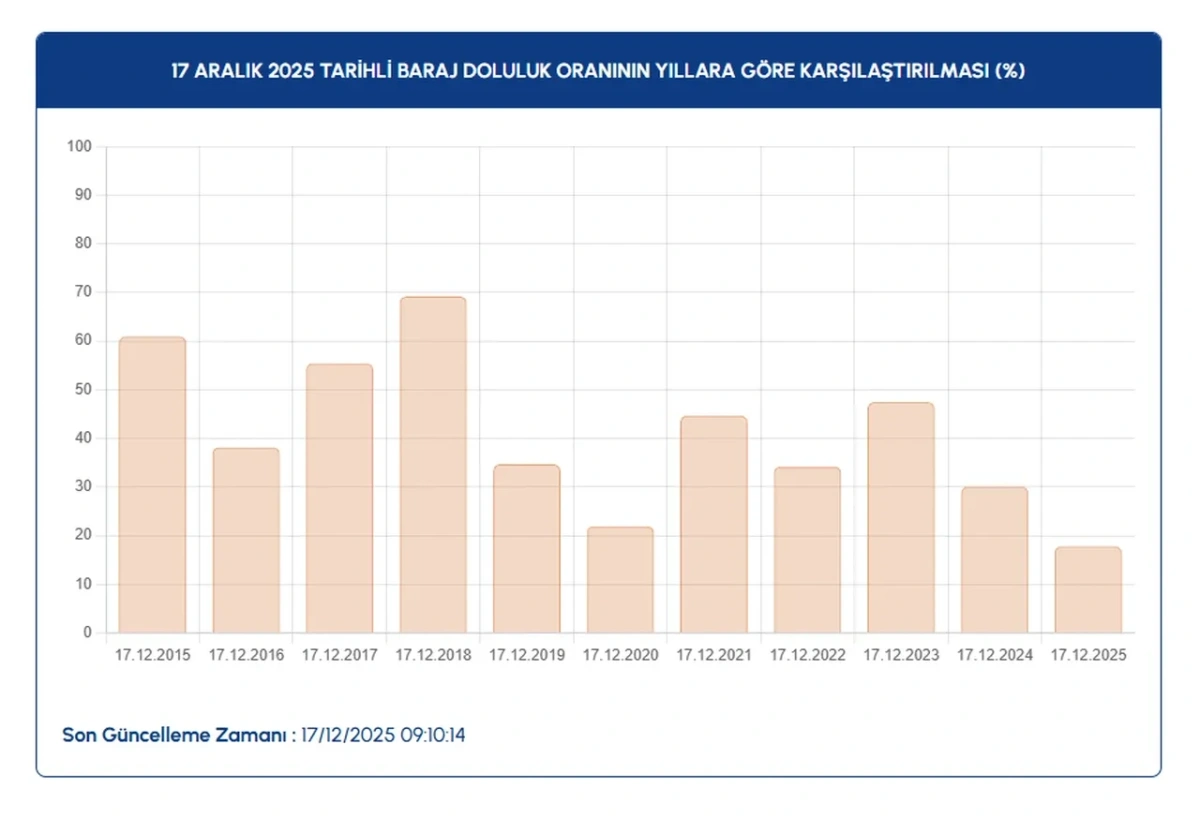Click the 17.12.2015 x-axis date label
The width and height of the screenshot is (1200, 818).
tap(152, 655)
